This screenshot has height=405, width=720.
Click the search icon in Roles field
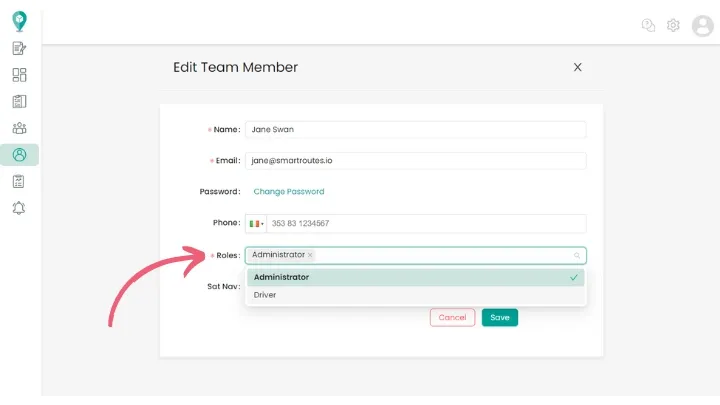tap(577, 256)
